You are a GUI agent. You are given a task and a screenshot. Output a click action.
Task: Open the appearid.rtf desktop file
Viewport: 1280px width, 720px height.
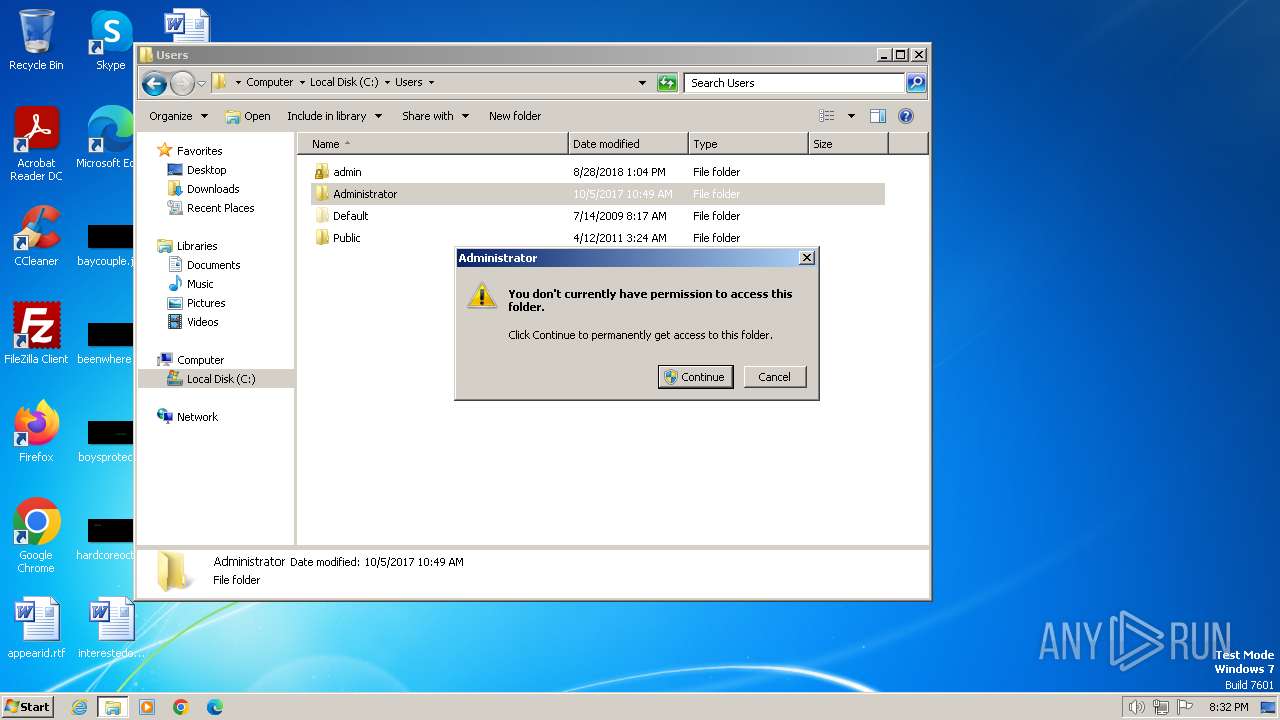click(x=36, y=628)
